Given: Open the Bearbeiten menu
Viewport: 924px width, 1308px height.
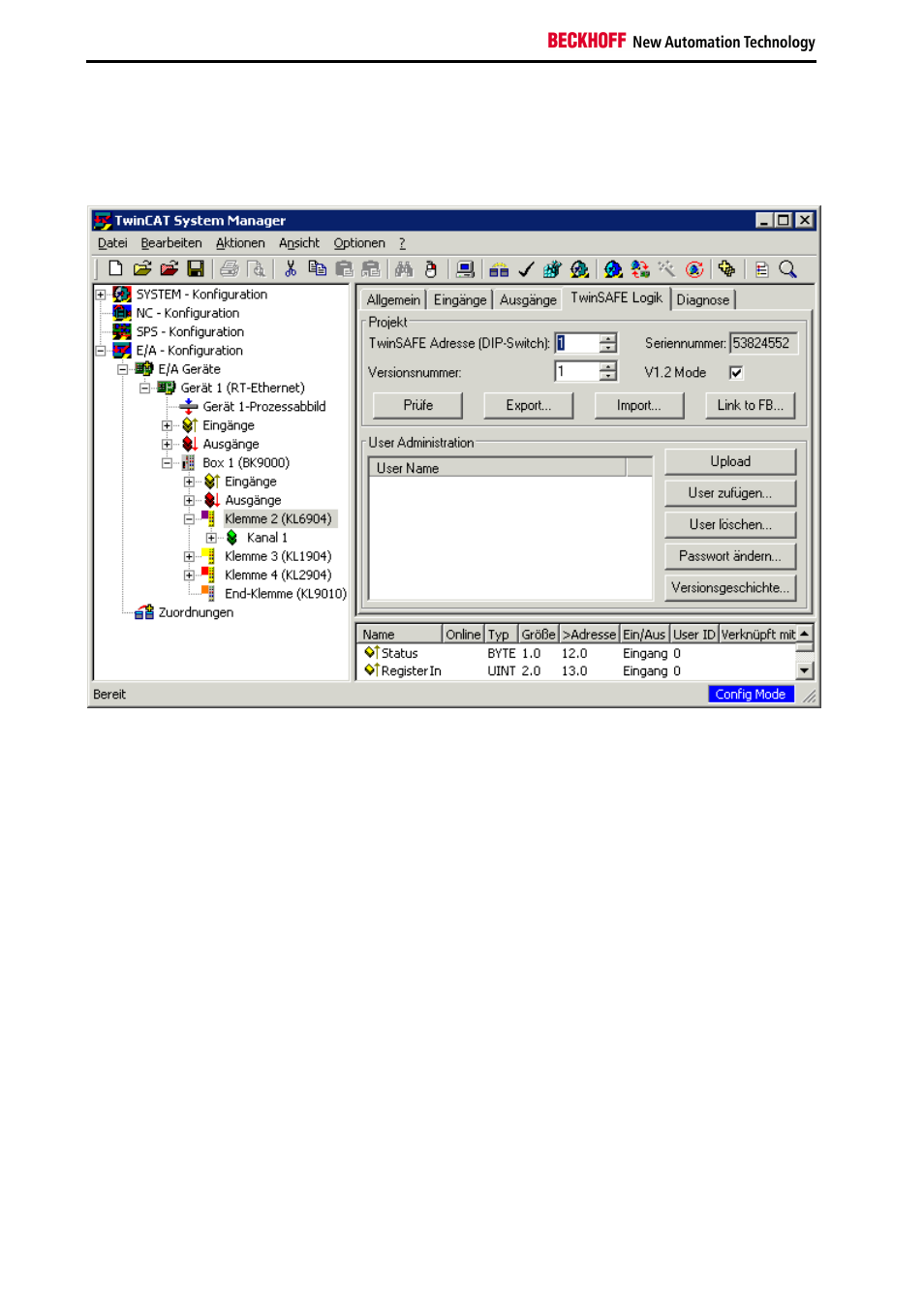Looking at the screenshot, I should pyautogui.click(x=171, y=243).
